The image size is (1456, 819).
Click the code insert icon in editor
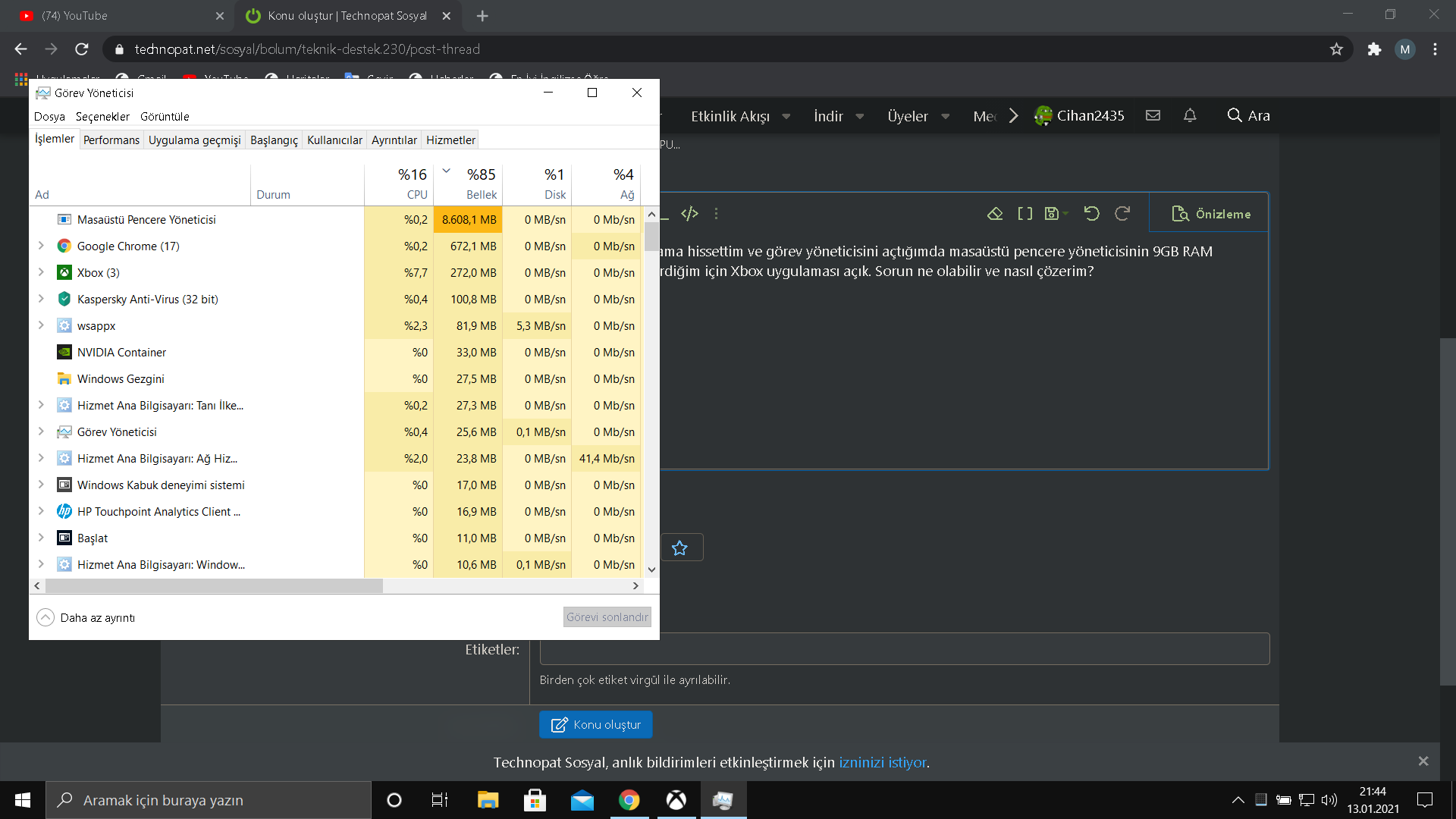(689, 214)
